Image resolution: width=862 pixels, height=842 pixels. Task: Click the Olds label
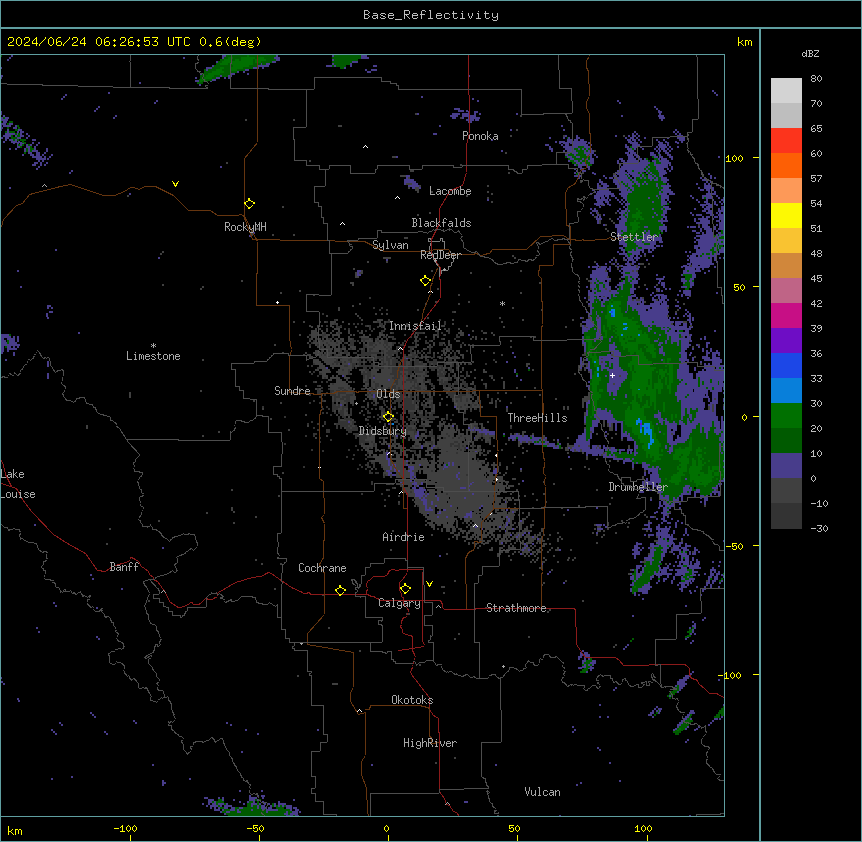[388, 394]
